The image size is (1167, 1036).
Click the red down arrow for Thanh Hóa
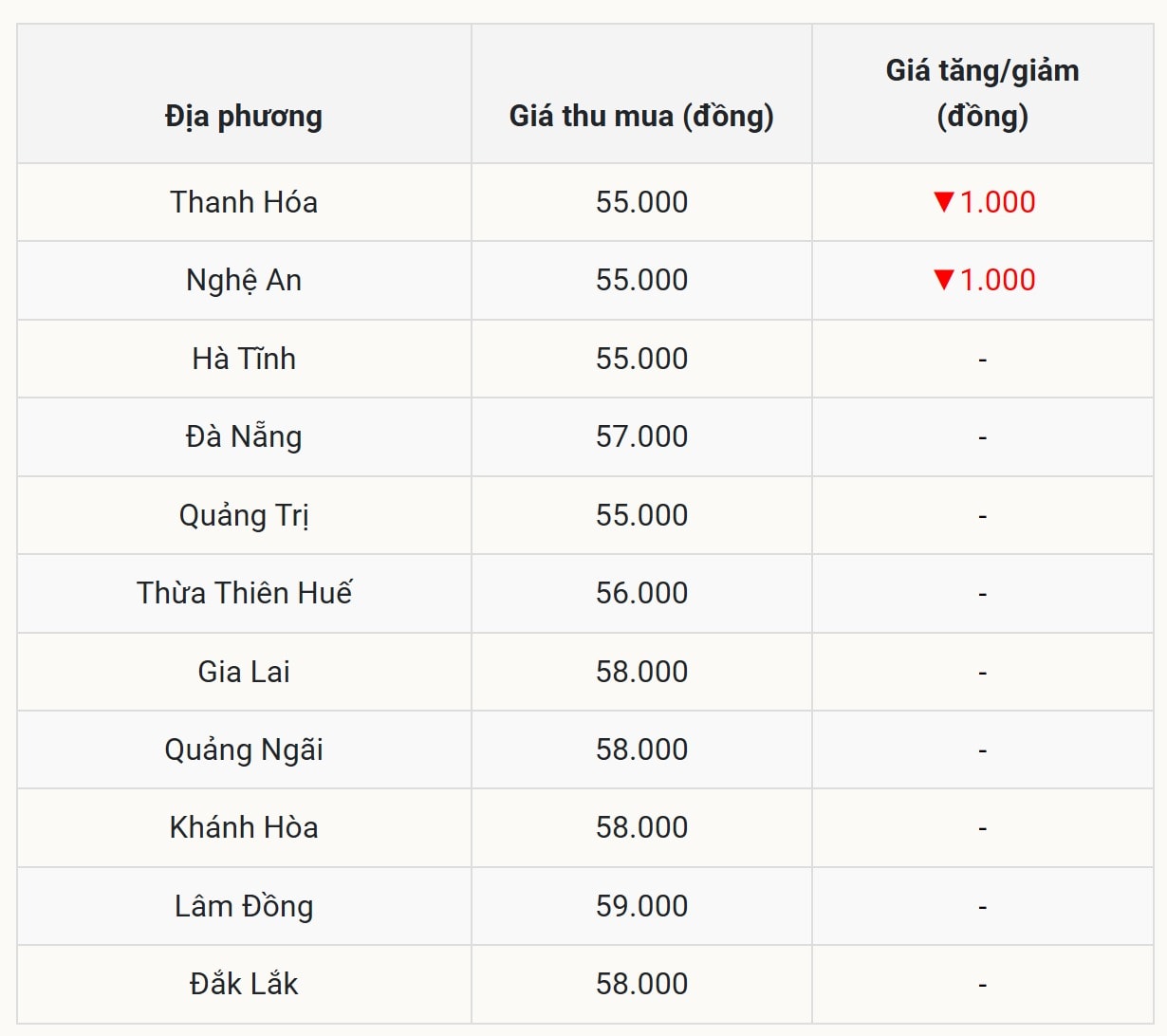tap(943, 201)
